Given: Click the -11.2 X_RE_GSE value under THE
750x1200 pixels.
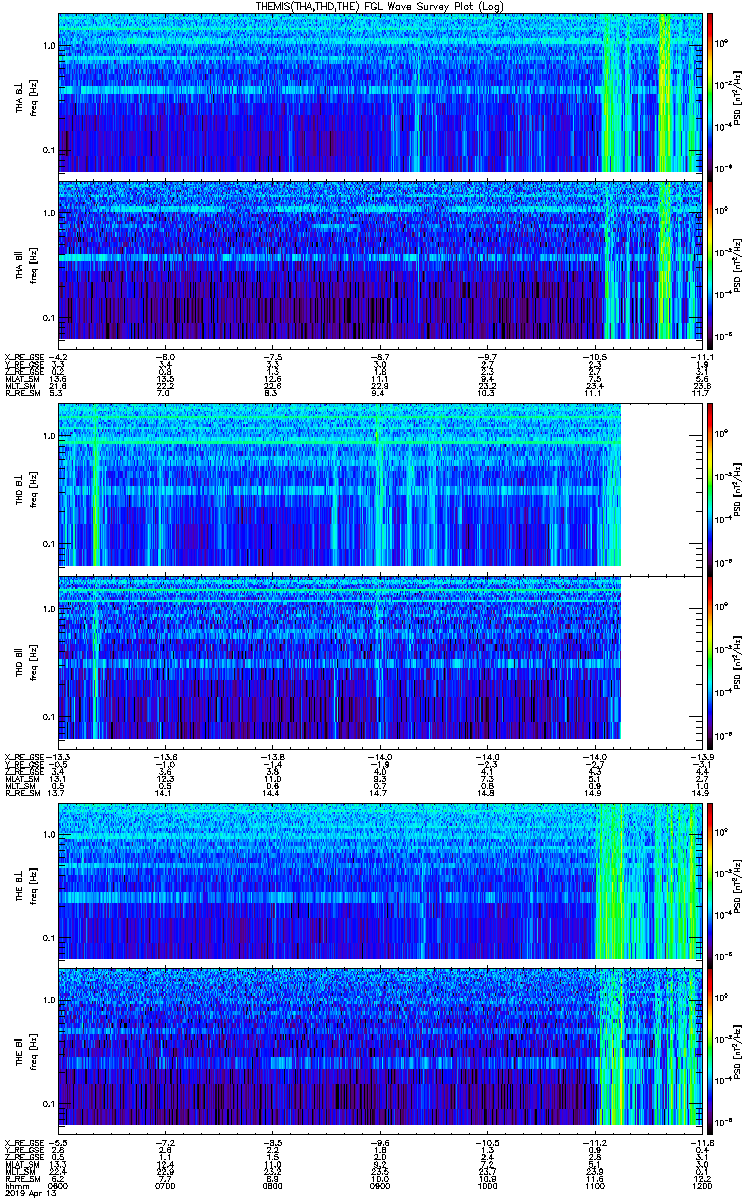Looking at the screenshot, I should 594,1143.
